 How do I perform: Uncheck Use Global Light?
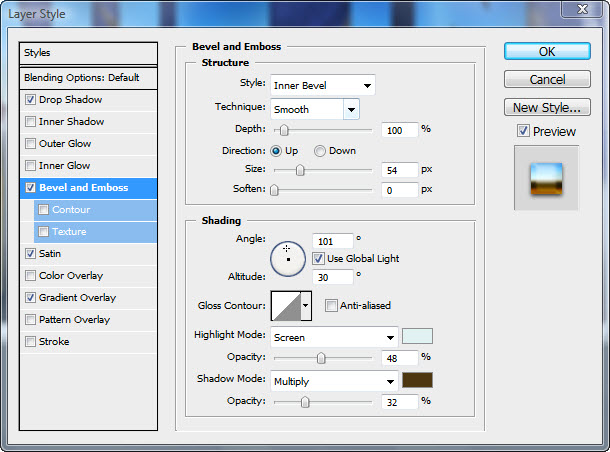[318, 258]
